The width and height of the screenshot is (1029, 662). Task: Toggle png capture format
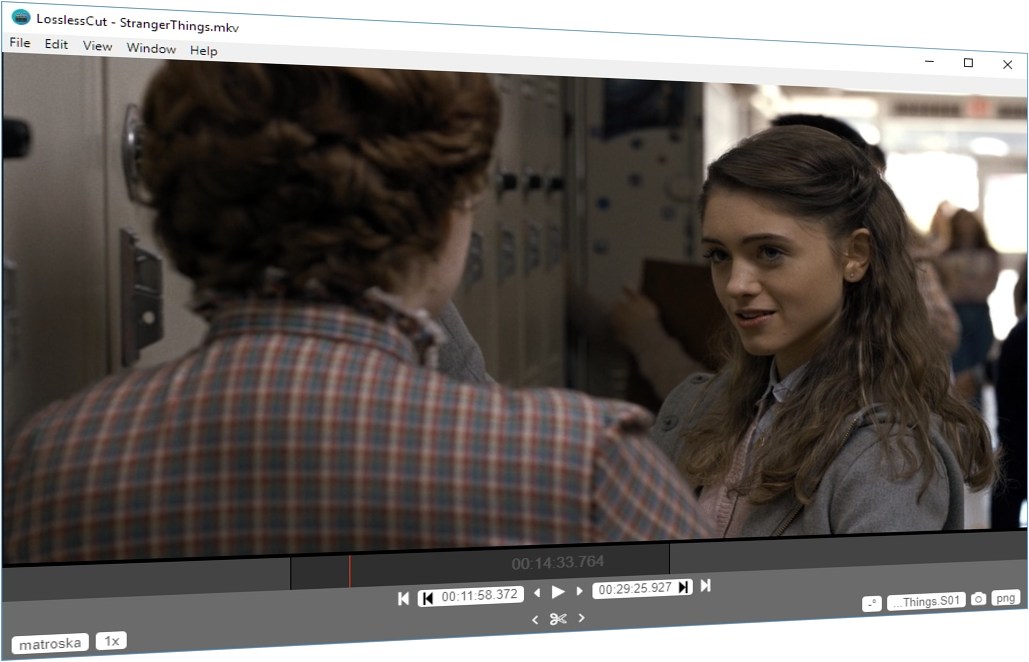tap(1005, 598)
